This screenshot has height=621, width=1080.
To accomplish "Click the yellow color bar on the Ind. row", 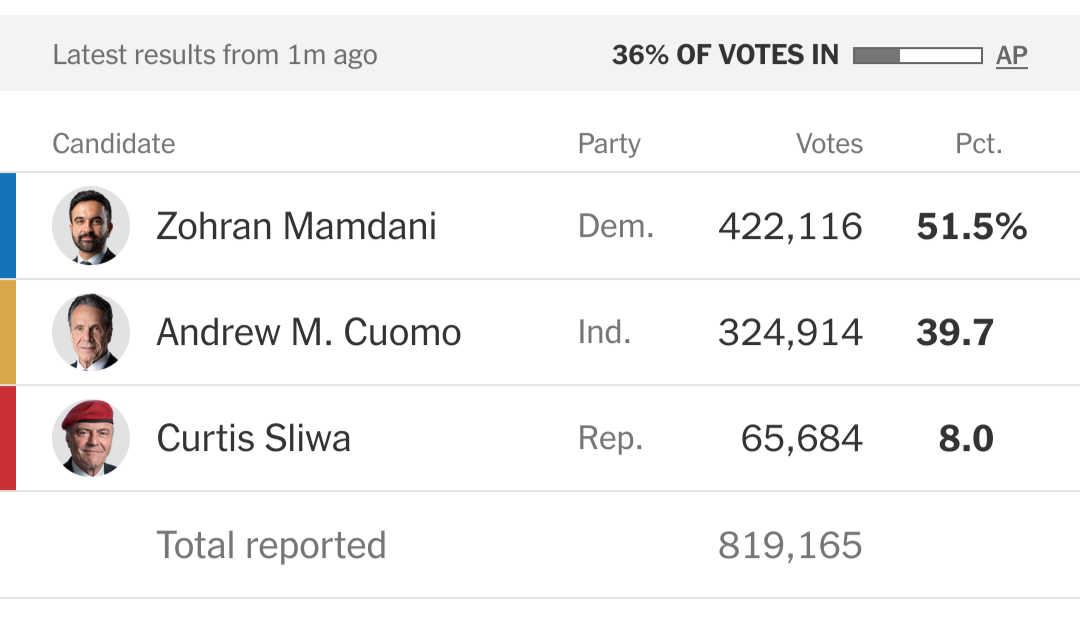I will 7,332.
